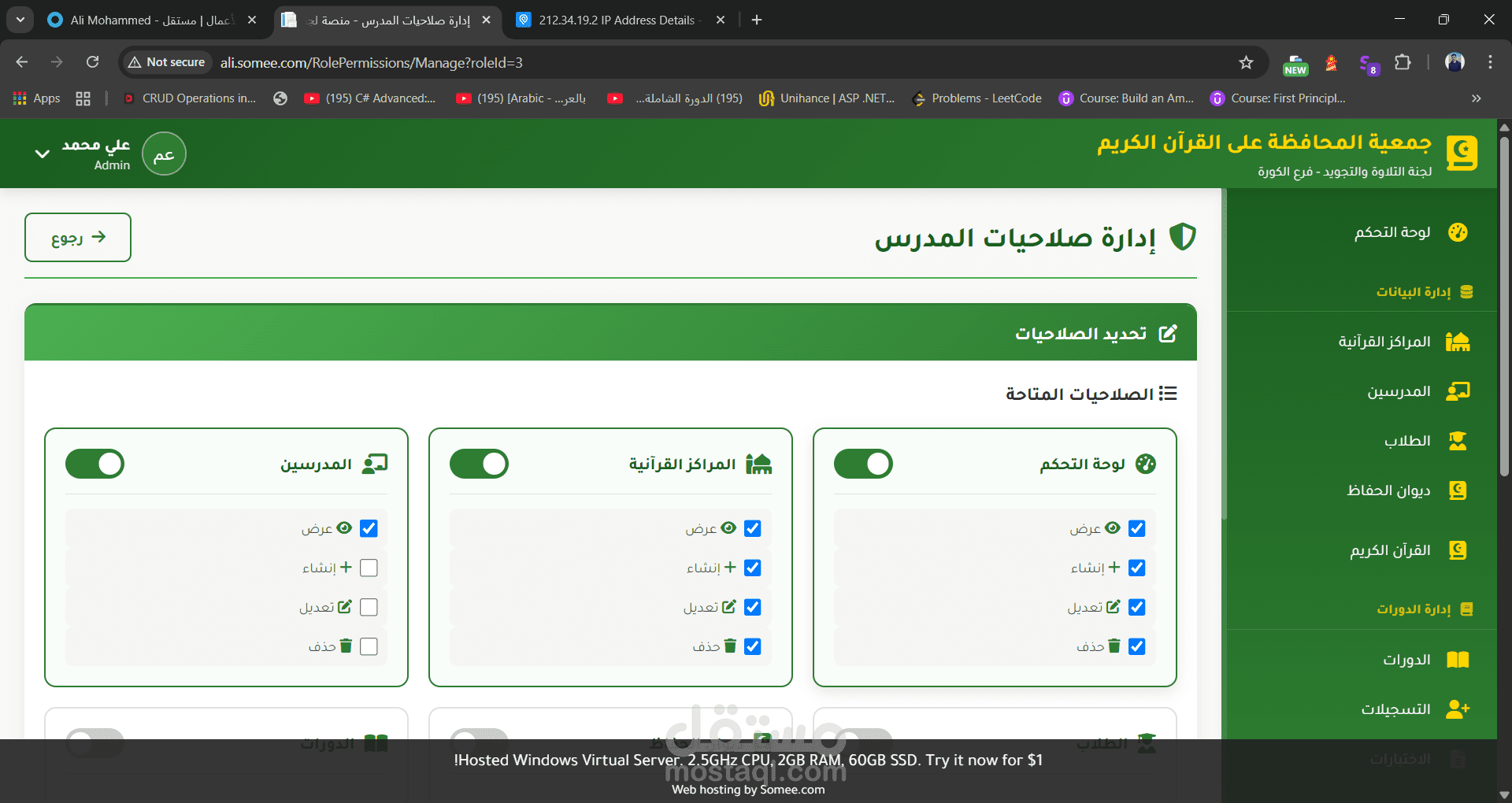Click the edit icon in تحديد الصلاحيات header
The width and height of the screenshot is (1512, 803).
(x=1168, y=333)
